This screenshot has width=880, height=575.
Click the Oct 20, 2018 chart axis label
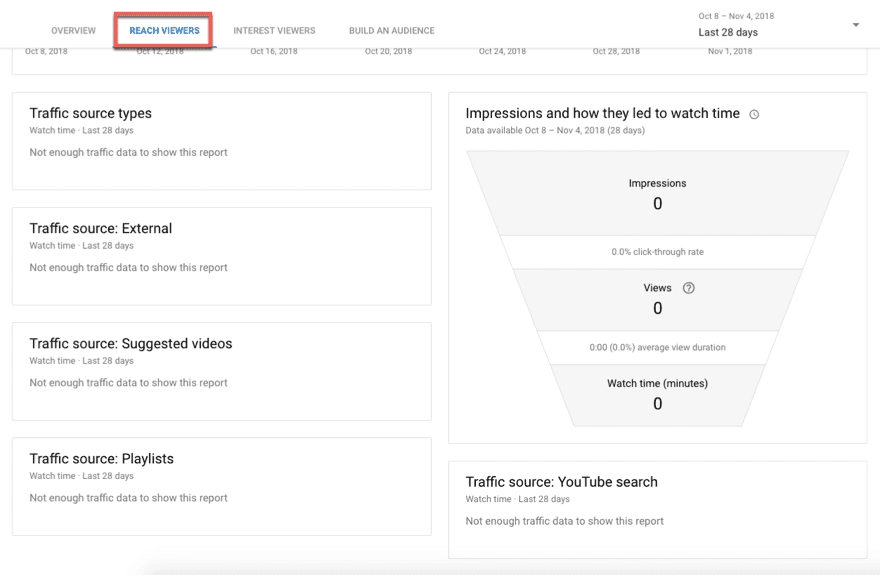(x=388, y=51)
